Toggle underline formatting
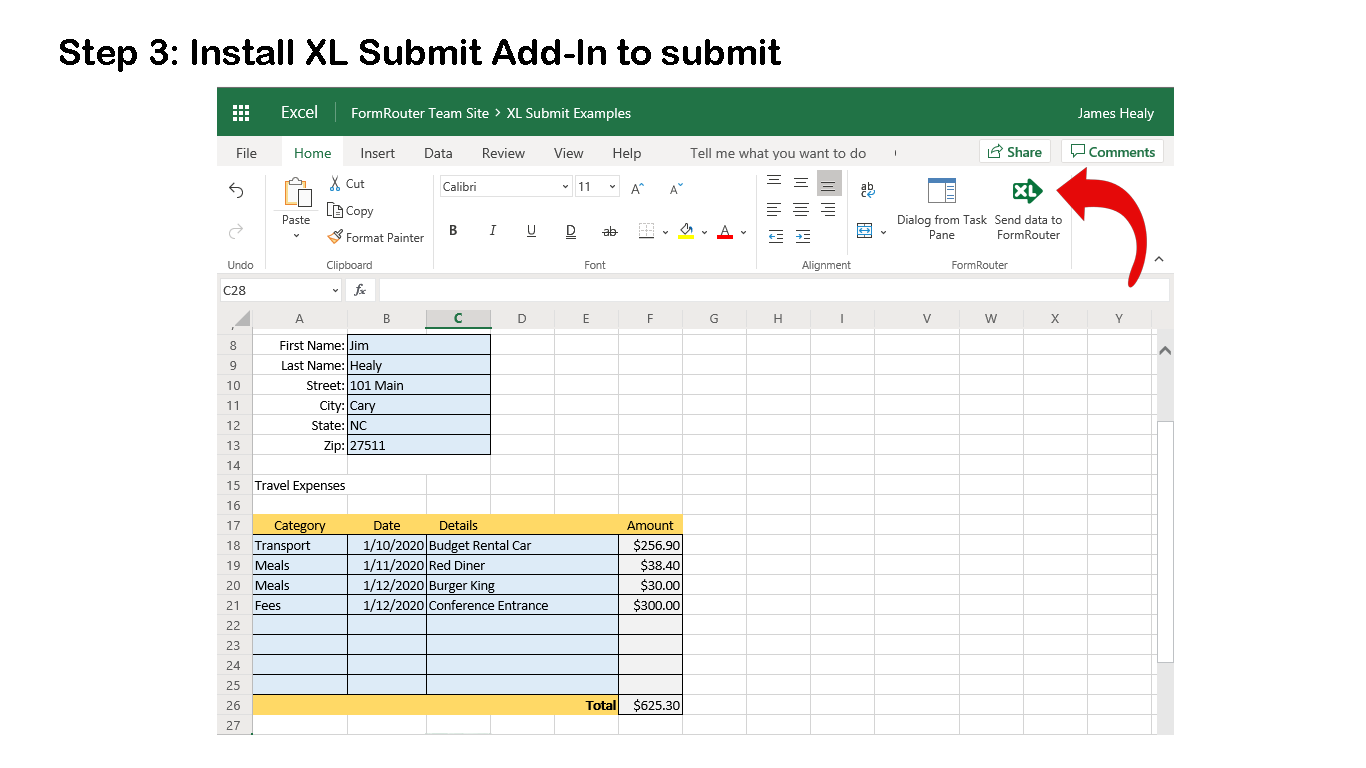 [531, 231]
